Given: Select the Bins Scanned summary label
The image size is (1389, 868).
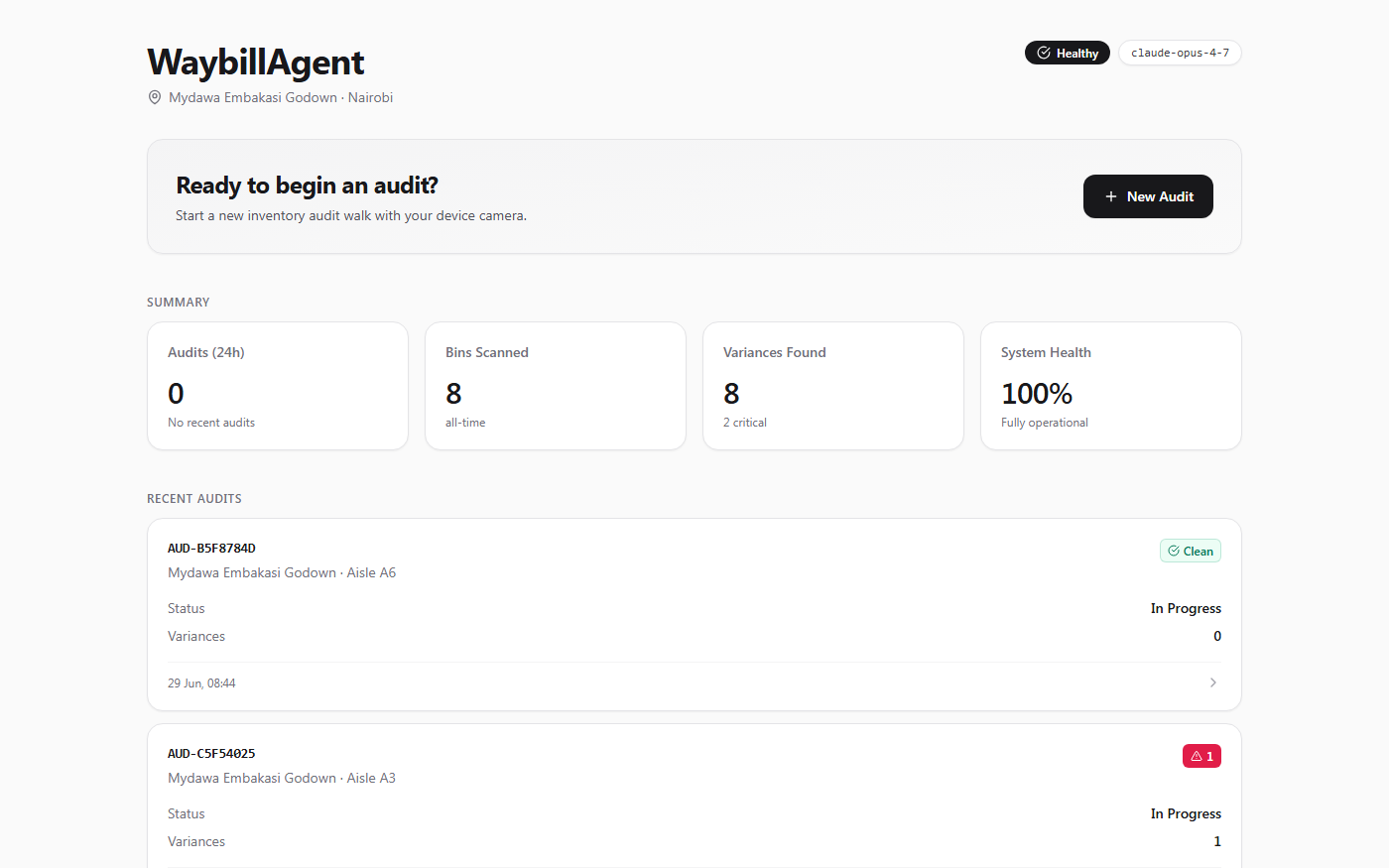Looking at the screenshot, I should click(x=487, y=352).
